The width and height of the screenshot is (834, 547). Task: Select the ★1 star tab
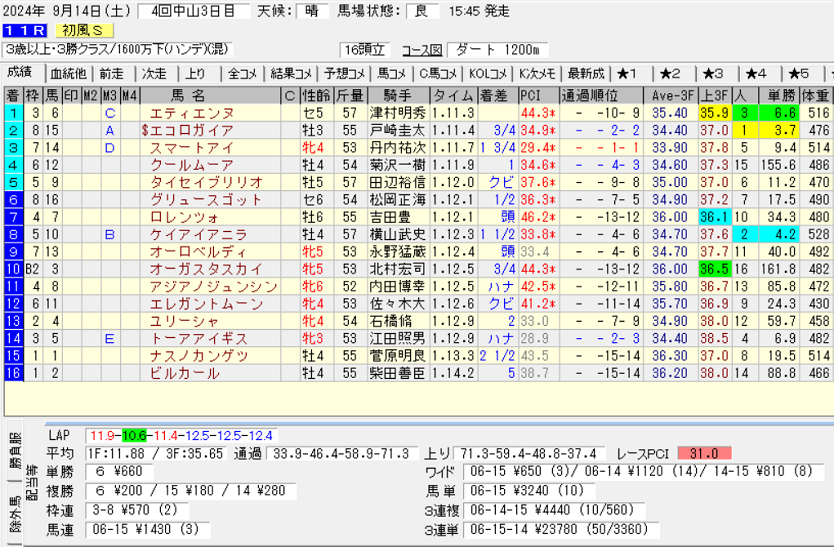628,74
